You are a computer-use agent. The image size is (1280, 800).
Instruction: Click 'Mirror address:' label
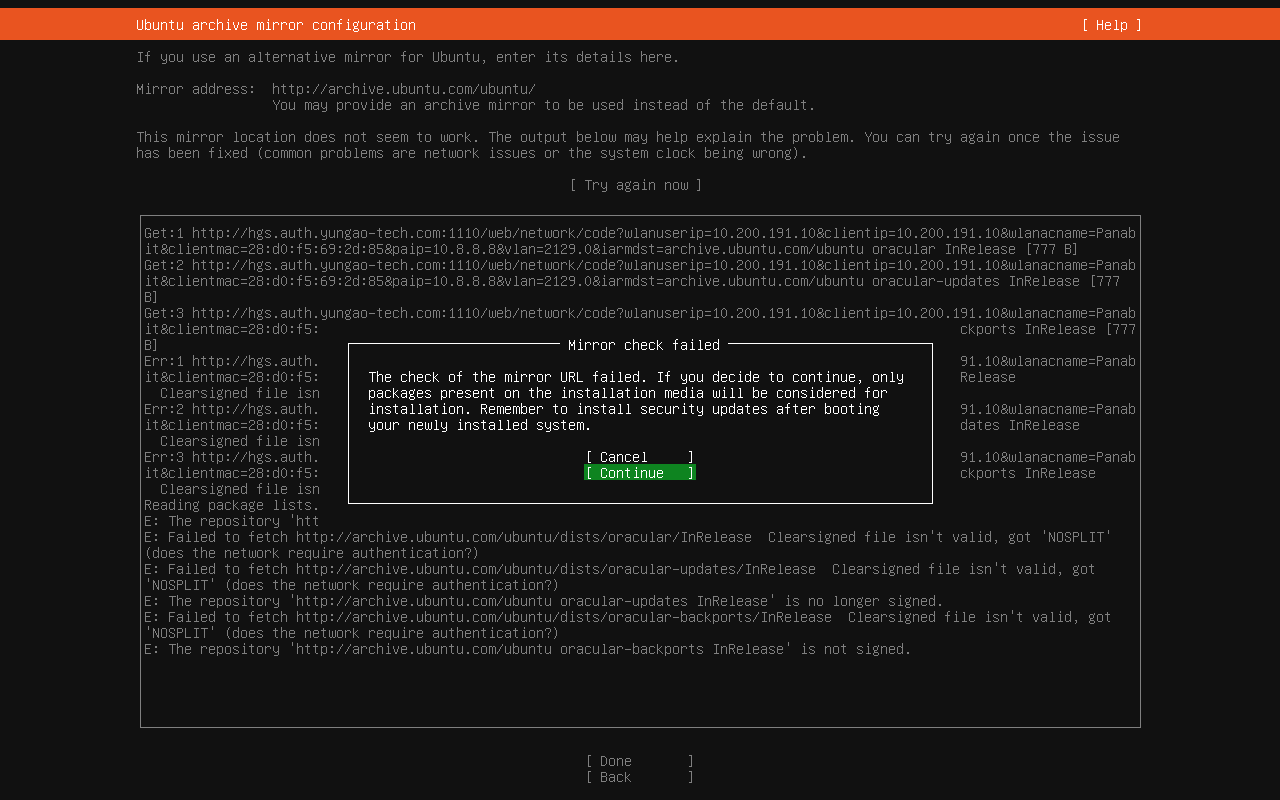click(x=196, y=89)
